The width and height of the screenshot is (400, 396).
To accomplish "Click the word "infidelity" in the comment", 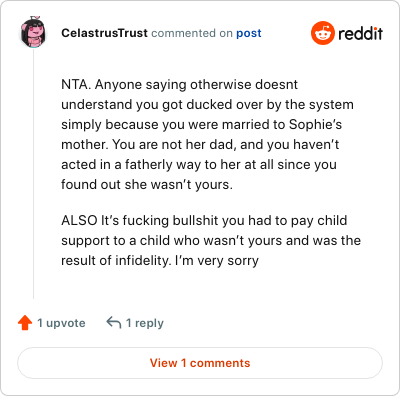I will tap(143, 261).
